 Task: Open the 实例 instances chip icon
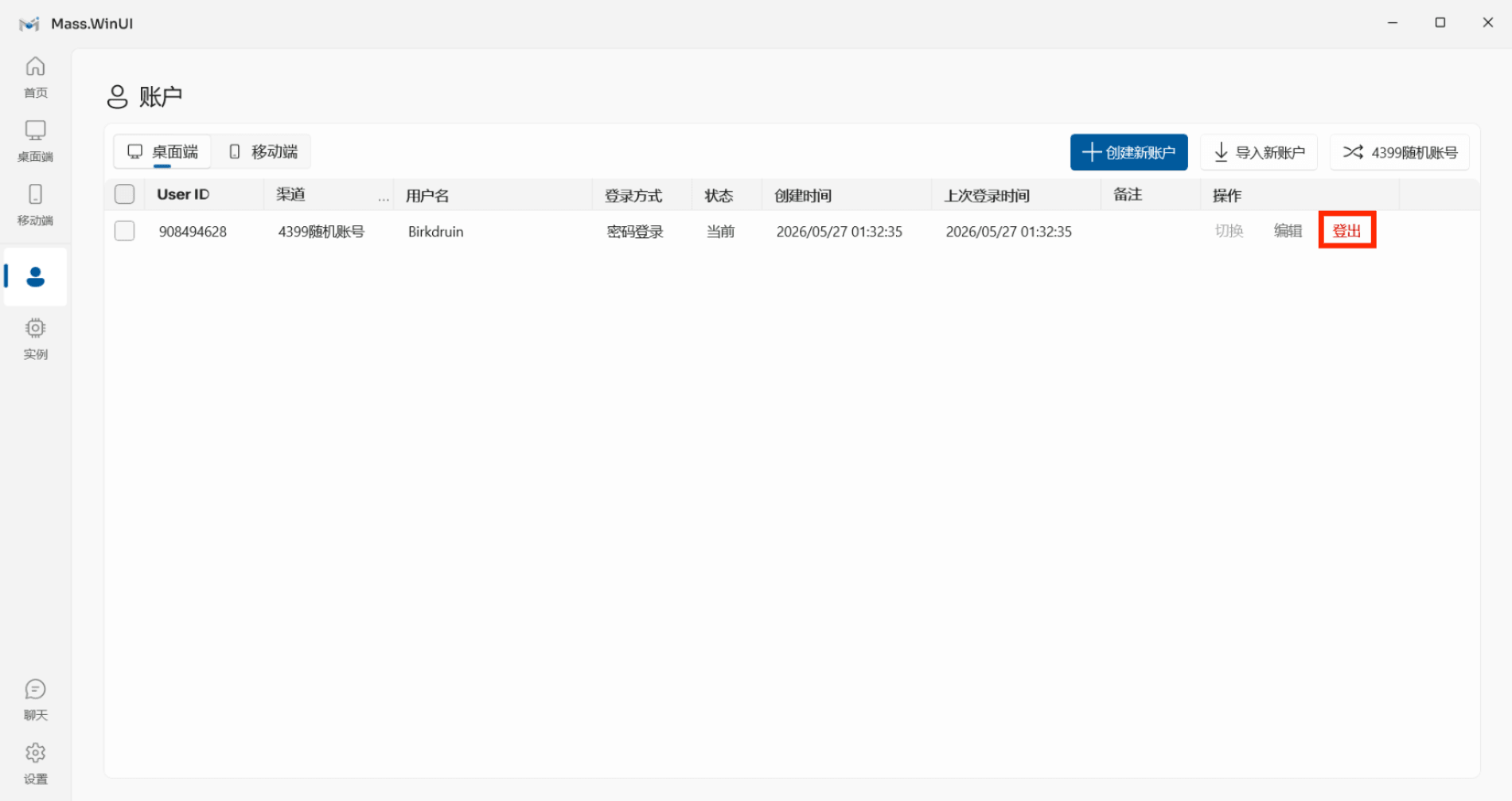(35, 328)
